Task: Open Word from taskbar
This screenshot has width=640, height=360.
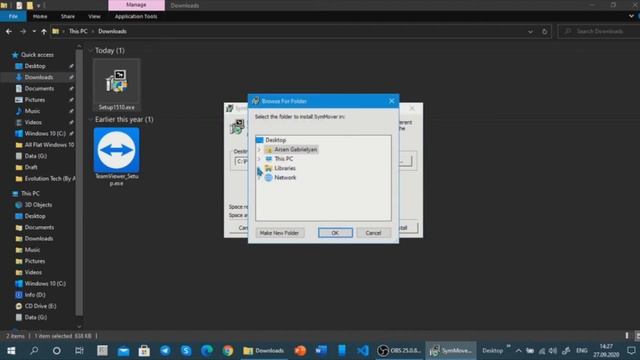Action: 321,351
